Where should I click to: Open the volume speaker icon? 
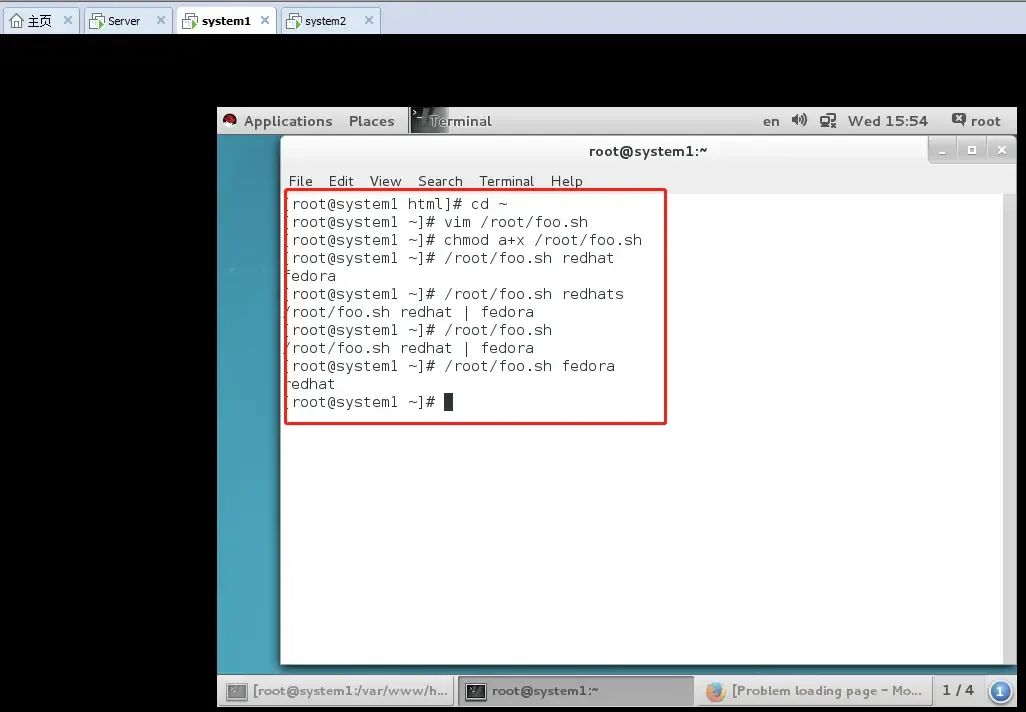pos(799,120)
